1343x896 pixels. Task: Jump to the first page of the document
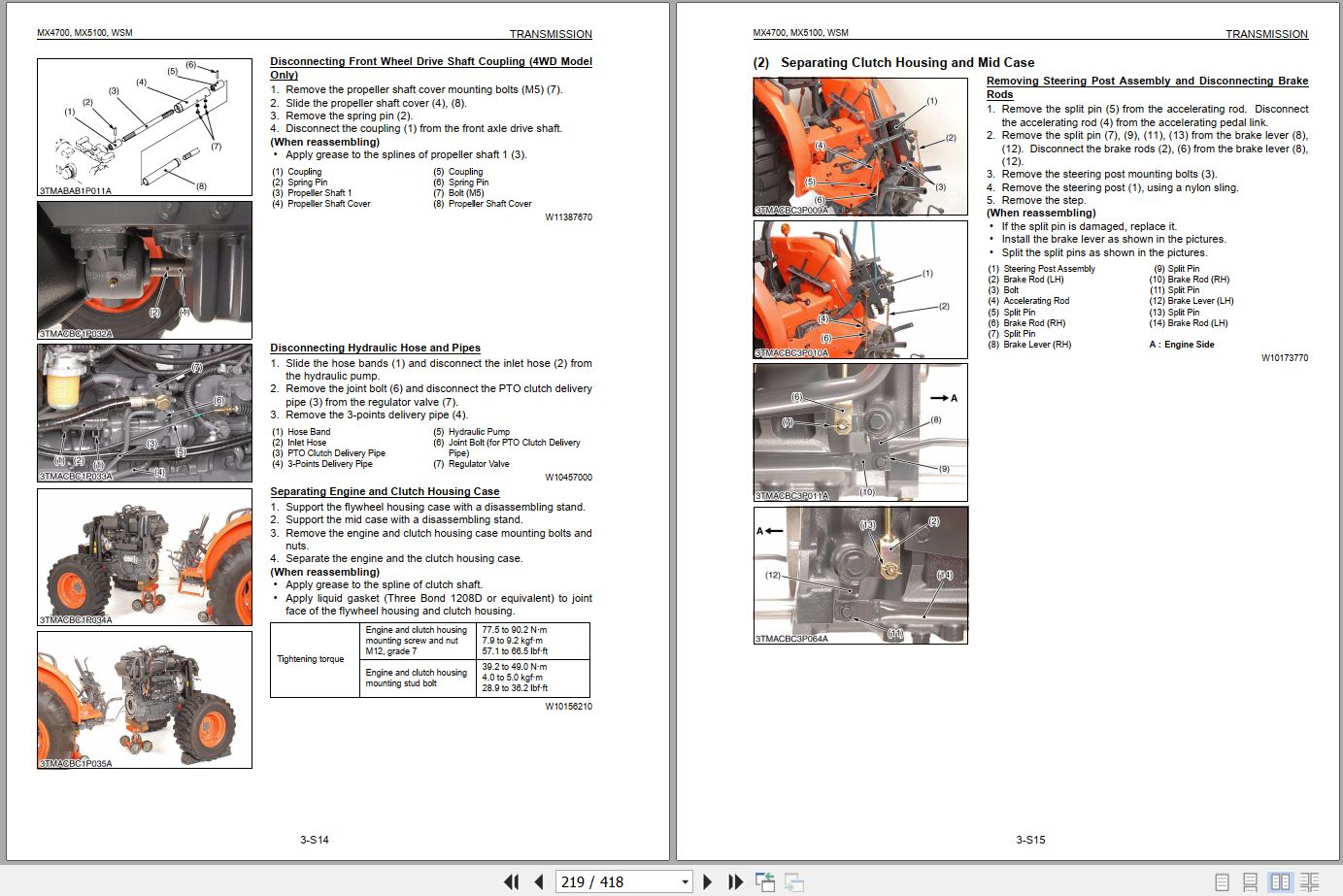(x=511, y=881)
